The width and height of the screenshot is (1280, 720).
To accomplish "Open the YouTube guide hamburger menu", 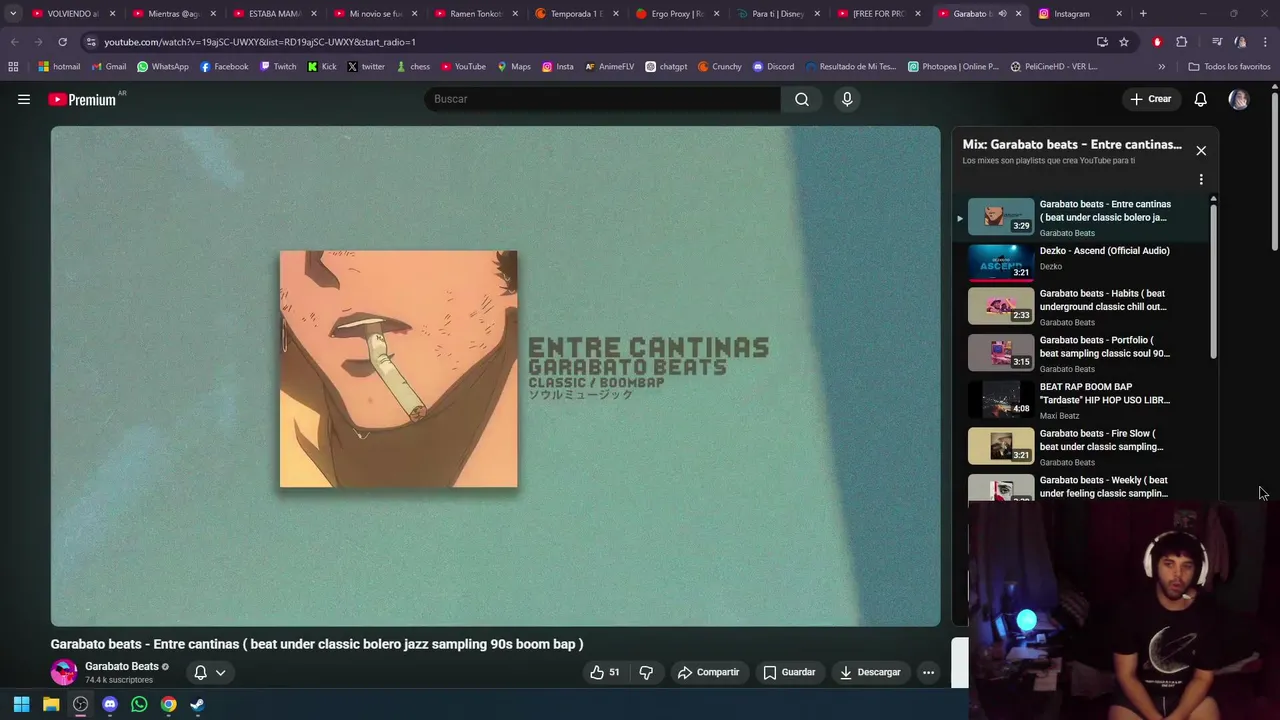I will pyautogui.click(x=24, y=99).
